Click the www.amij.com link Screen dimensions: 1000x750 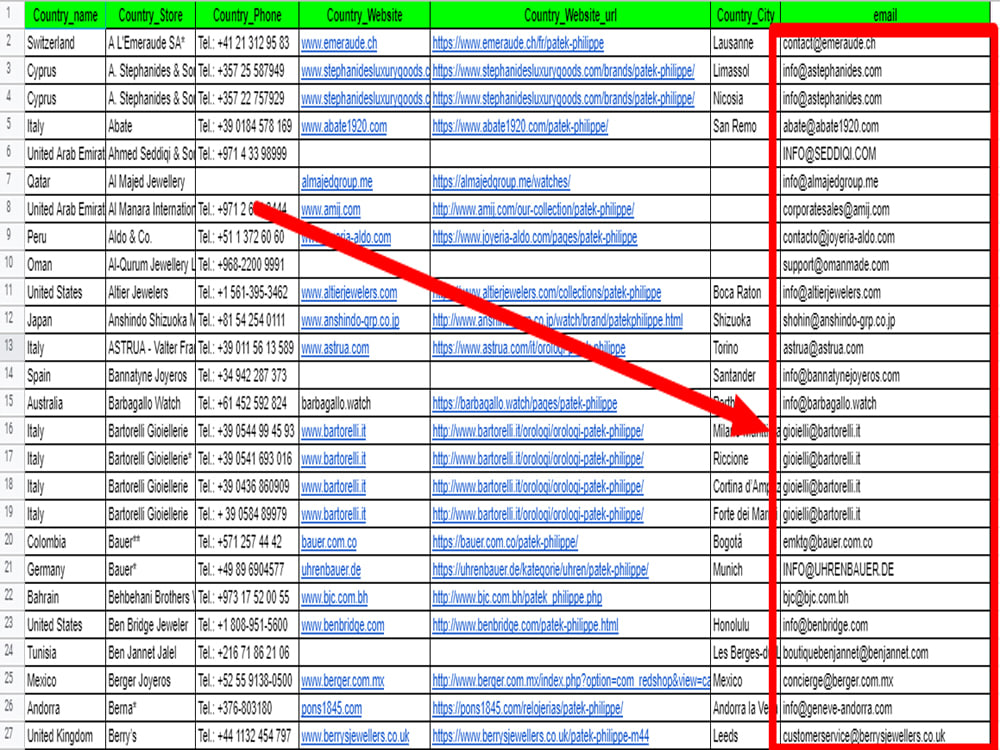click(330, 209)
